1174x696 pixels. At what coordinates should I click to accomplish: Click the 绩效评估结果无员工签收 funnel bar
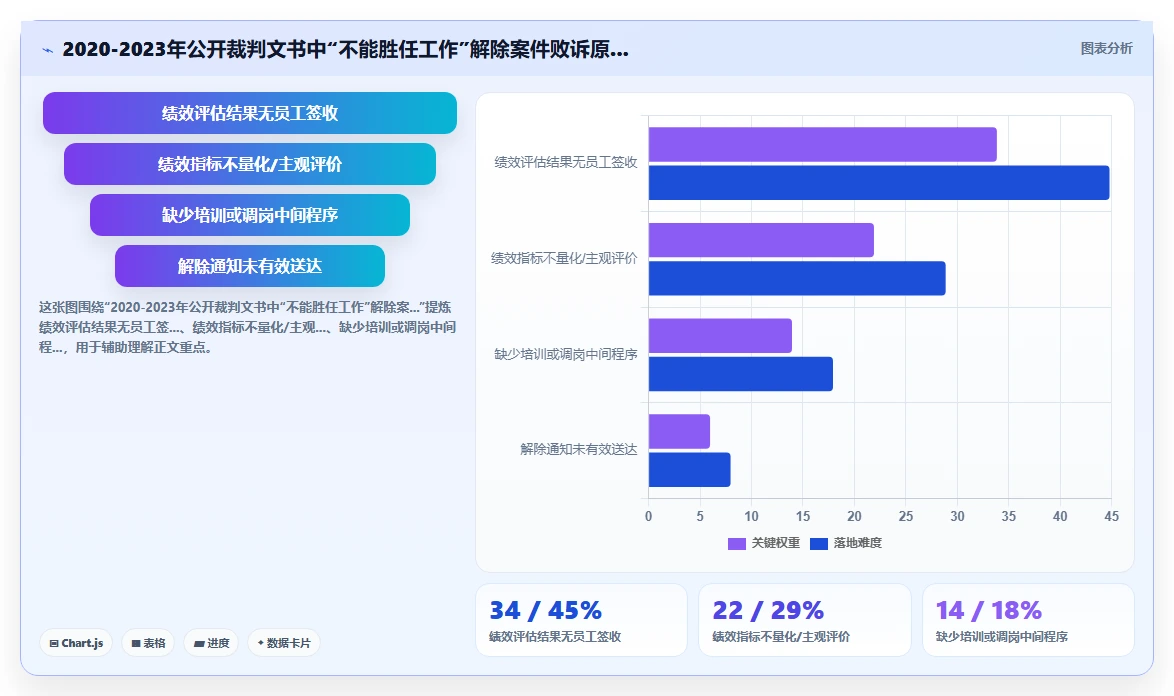click(x=250, y=113)
